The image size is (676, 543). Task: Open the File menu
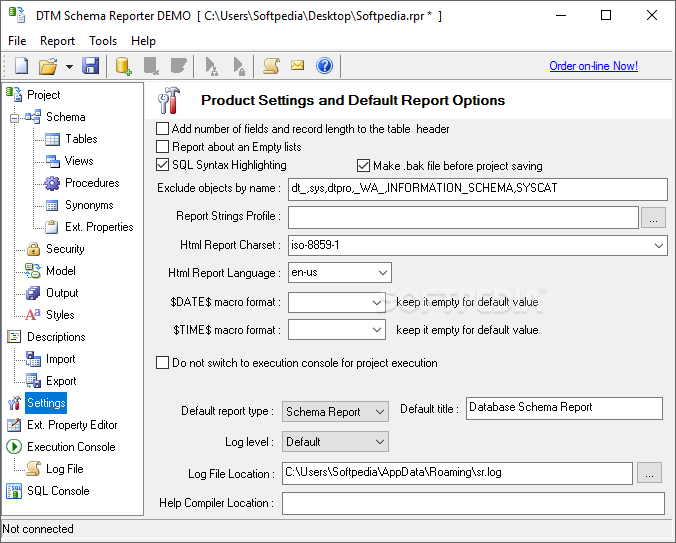tap(17, 41)
